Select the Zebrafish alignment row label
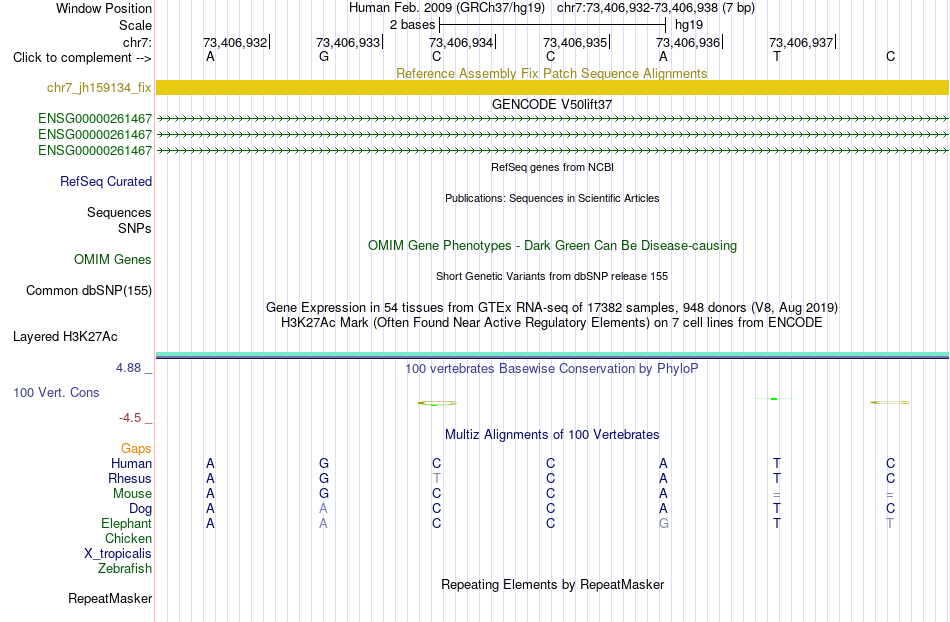This screenshot has width=950, height=622. coord(125,568)
